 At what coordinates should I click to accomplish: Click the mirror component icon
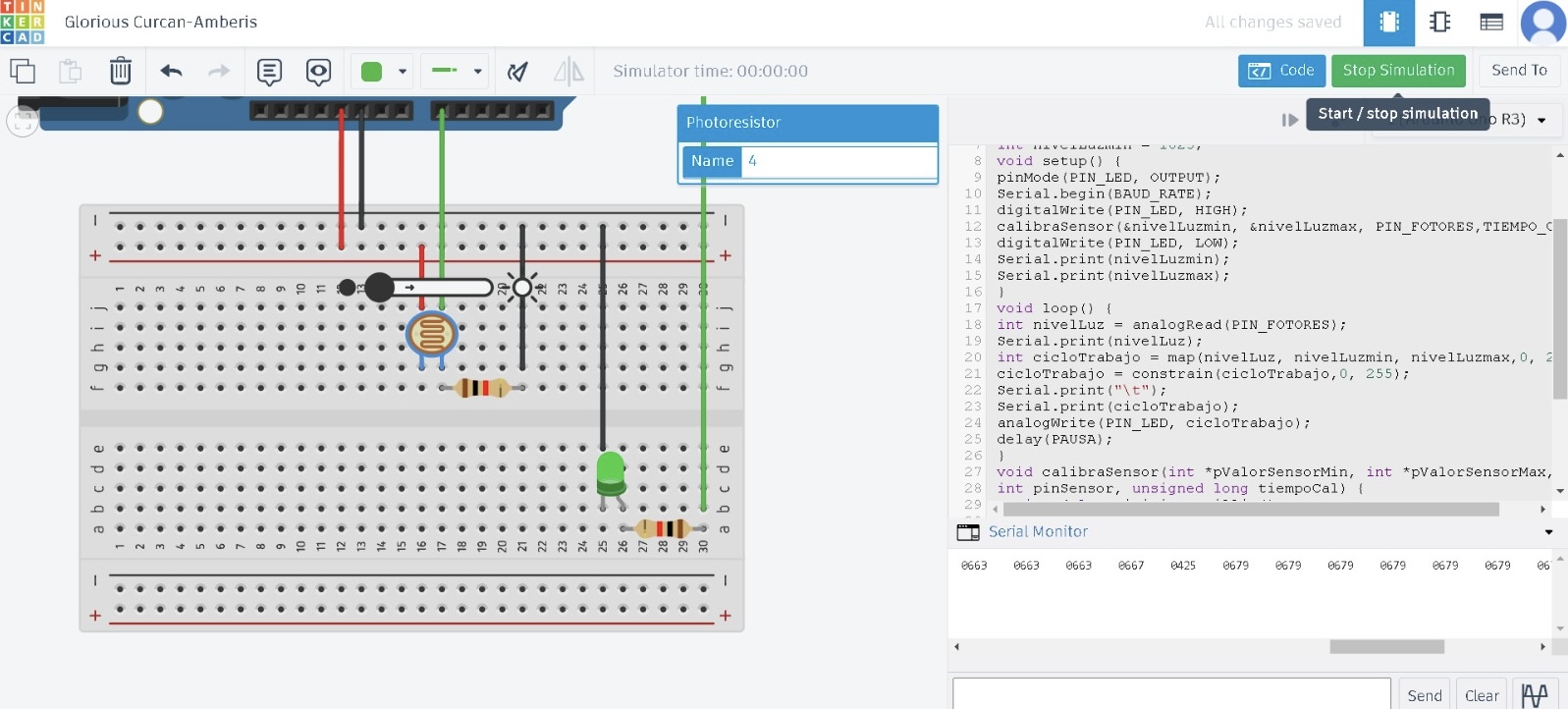point(568,71)
